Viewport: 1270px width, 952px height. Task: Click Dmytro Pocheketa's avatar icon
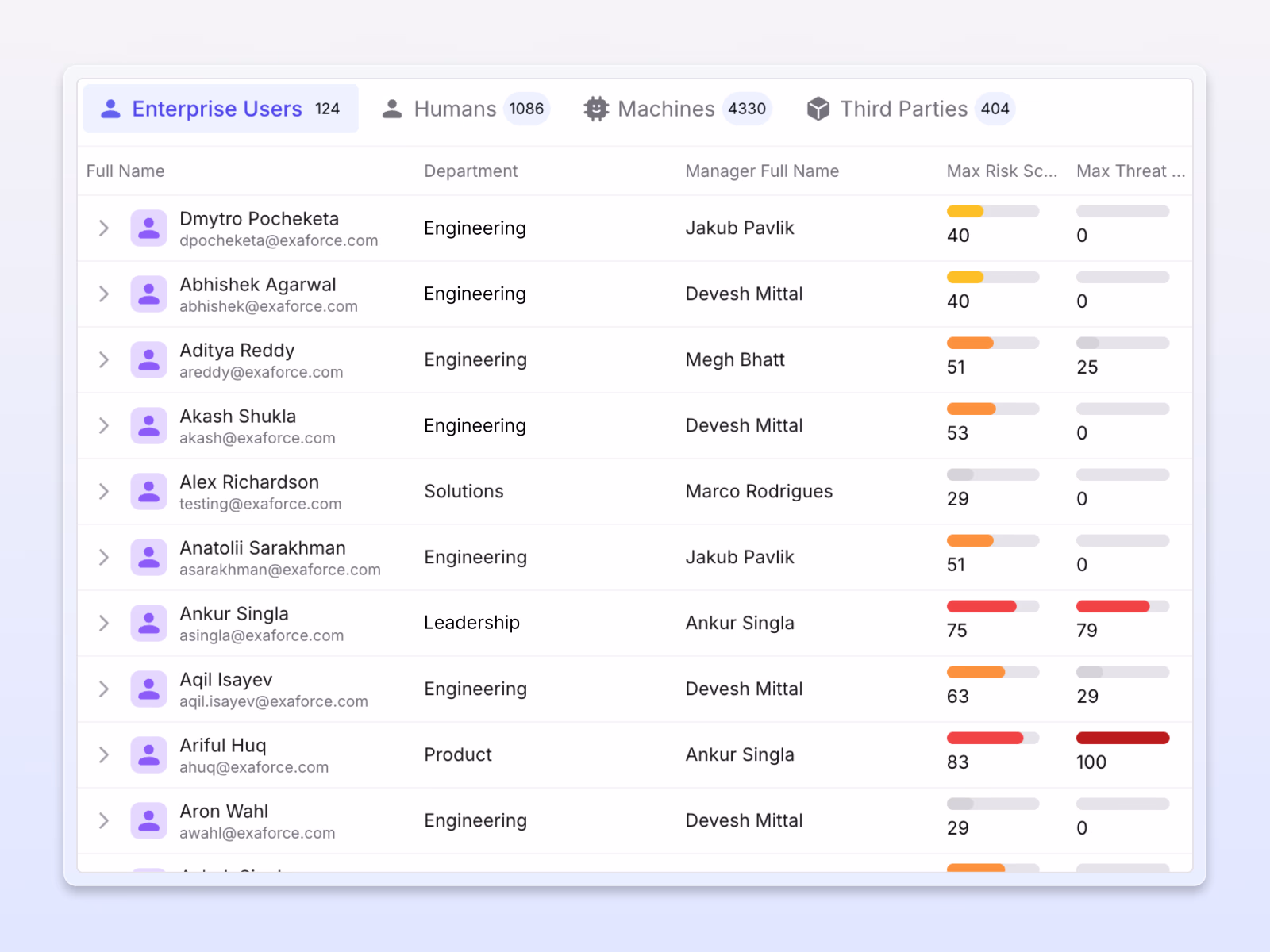tap(148, 228)
